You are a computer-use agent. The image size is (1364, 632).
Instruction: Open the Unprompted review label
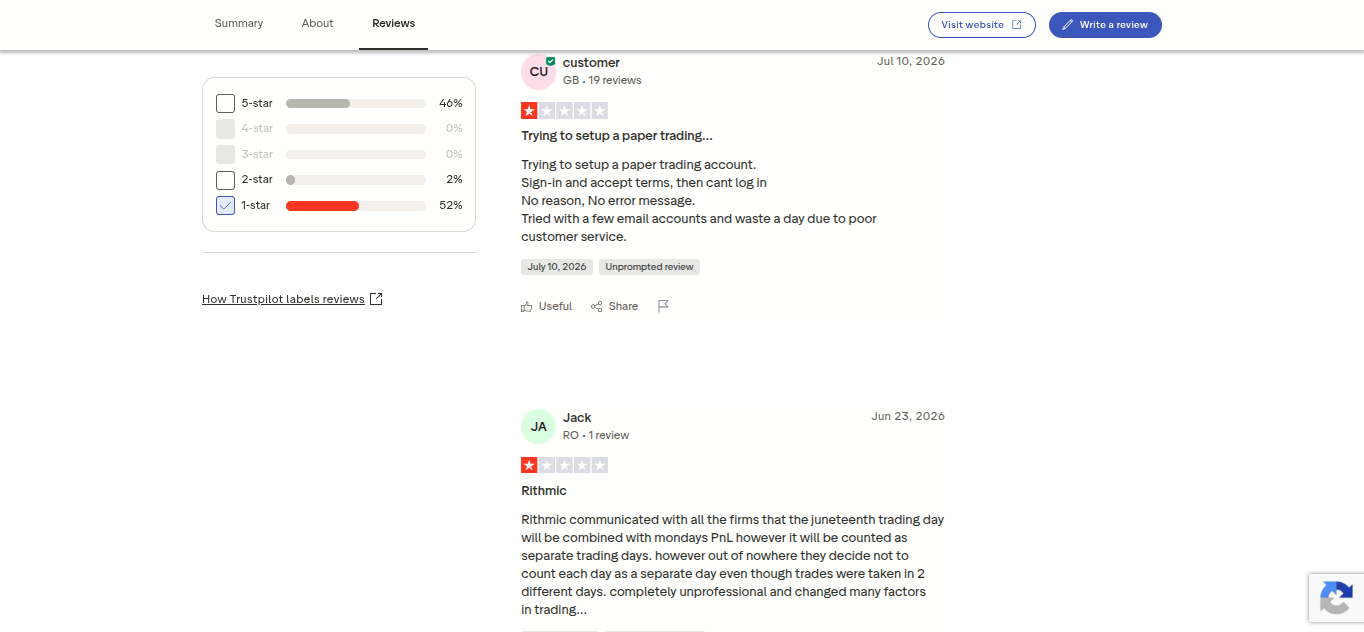(x=649, y=267)
